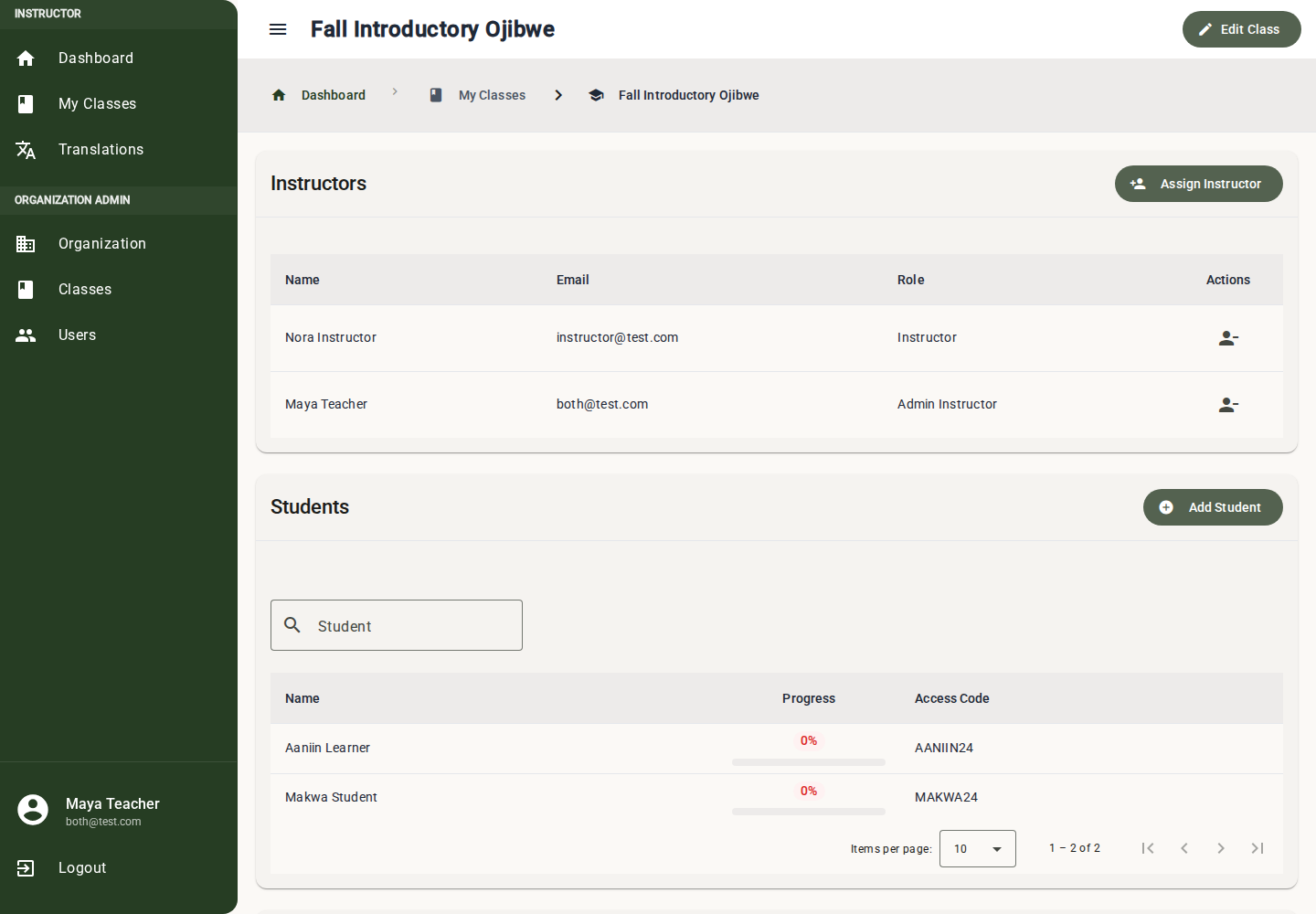The image size is (1316, 914).
Task: Click the graduation cap icon in breadcrumb
Action: click(596, 95)
